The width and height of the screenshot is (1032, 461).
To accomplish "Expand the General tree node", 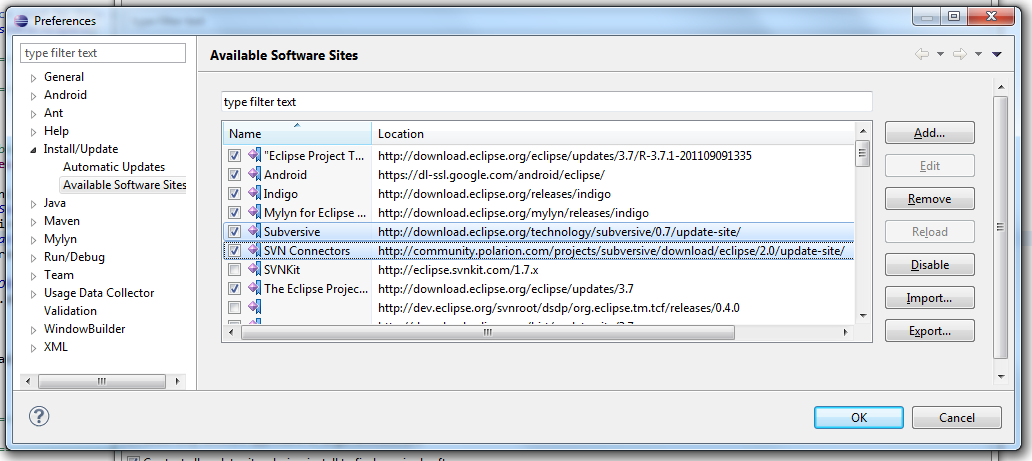I will 34,78.
